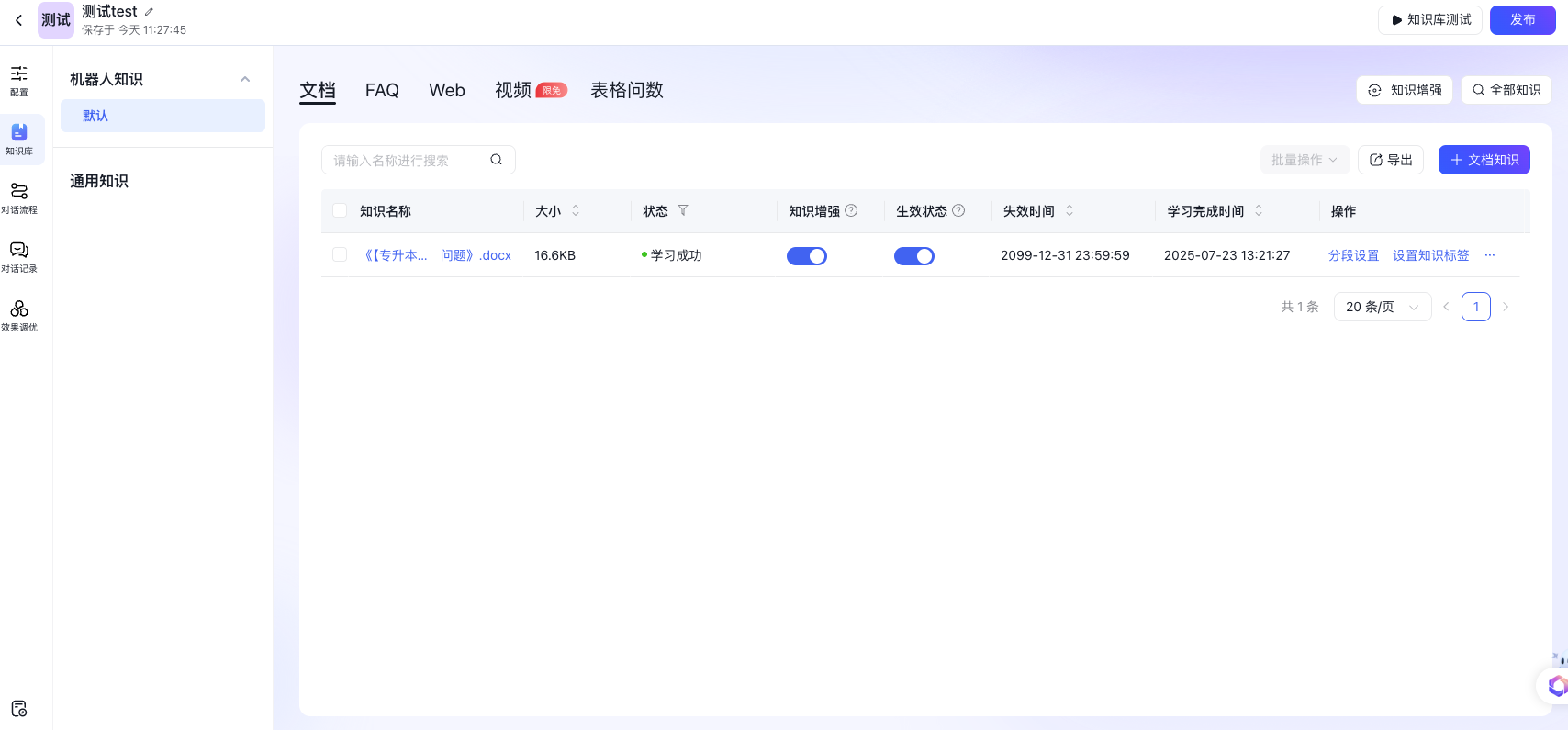Click the 状态 column filter icon
The width and height of the screenshot is (1568, 730).
pos(682,210)
